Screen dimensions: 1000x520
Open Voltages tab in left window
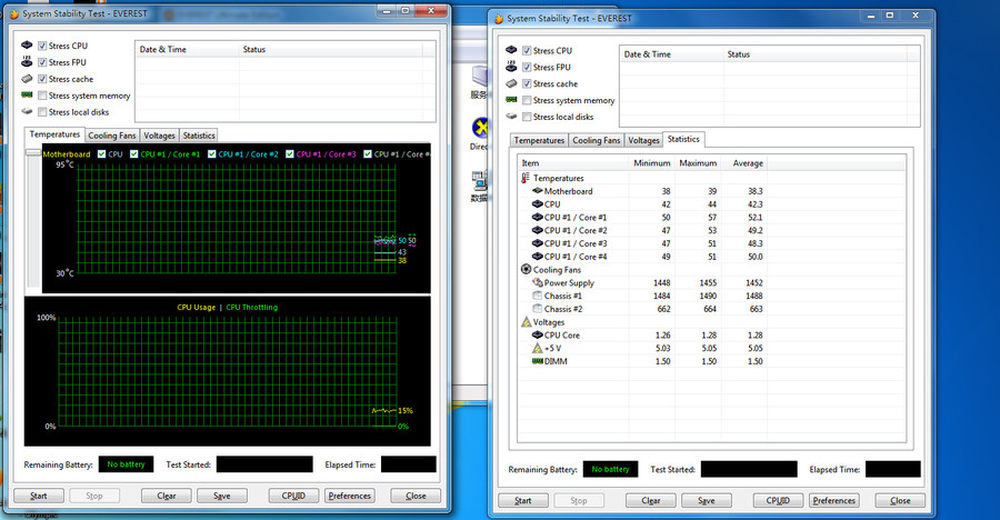159,135
